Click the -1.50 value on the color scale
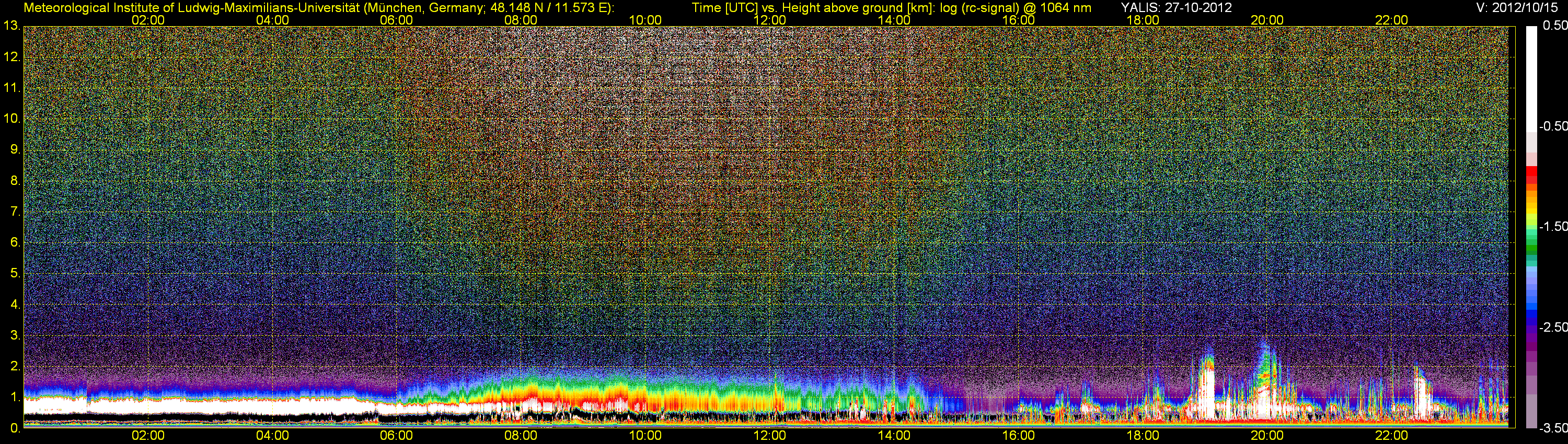 [1553, 226]
